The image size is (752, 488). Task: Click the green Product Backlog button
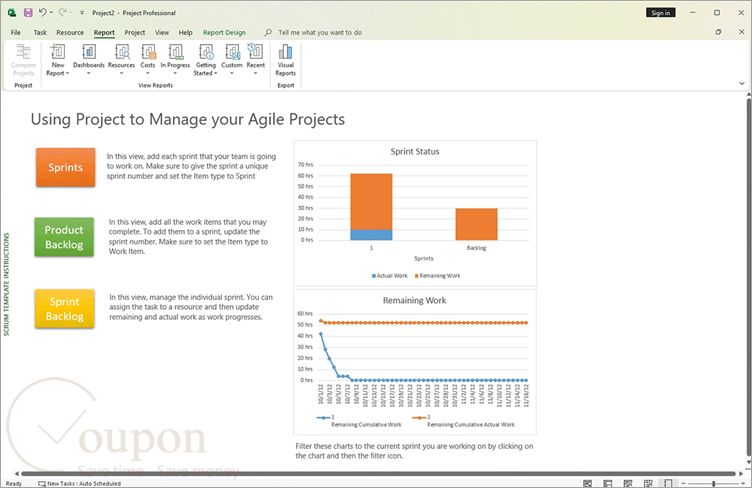pyautogui.click(x=64, y=237)
